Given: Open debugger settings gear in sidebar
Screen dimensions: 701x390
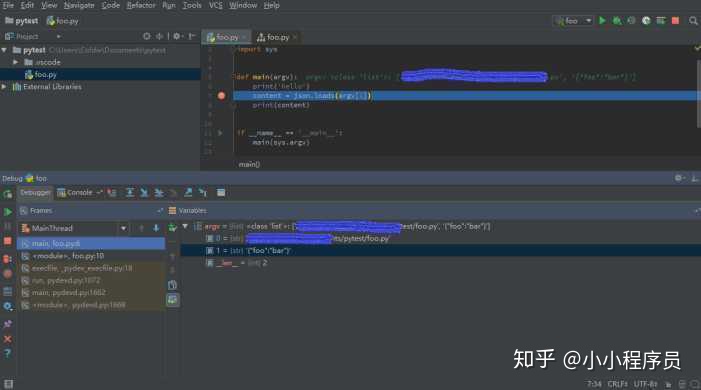Looking at the screenshot, I should [x=8, y=306].
